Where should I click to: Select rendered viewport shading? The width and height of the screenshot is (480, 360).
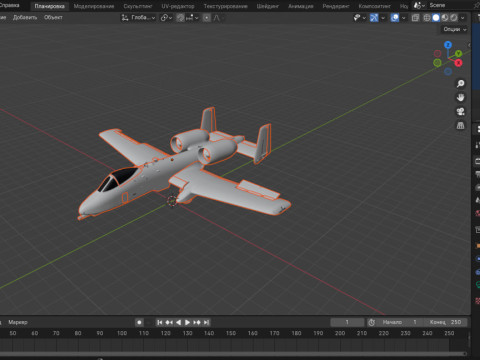[454, 18]
